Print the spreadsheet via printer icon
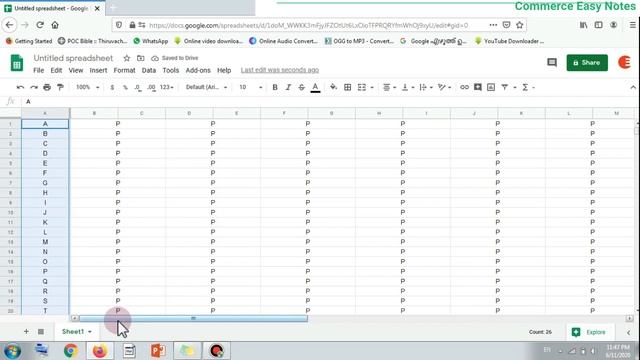This screenshot has width=640, height=360. tap(47, 87)
